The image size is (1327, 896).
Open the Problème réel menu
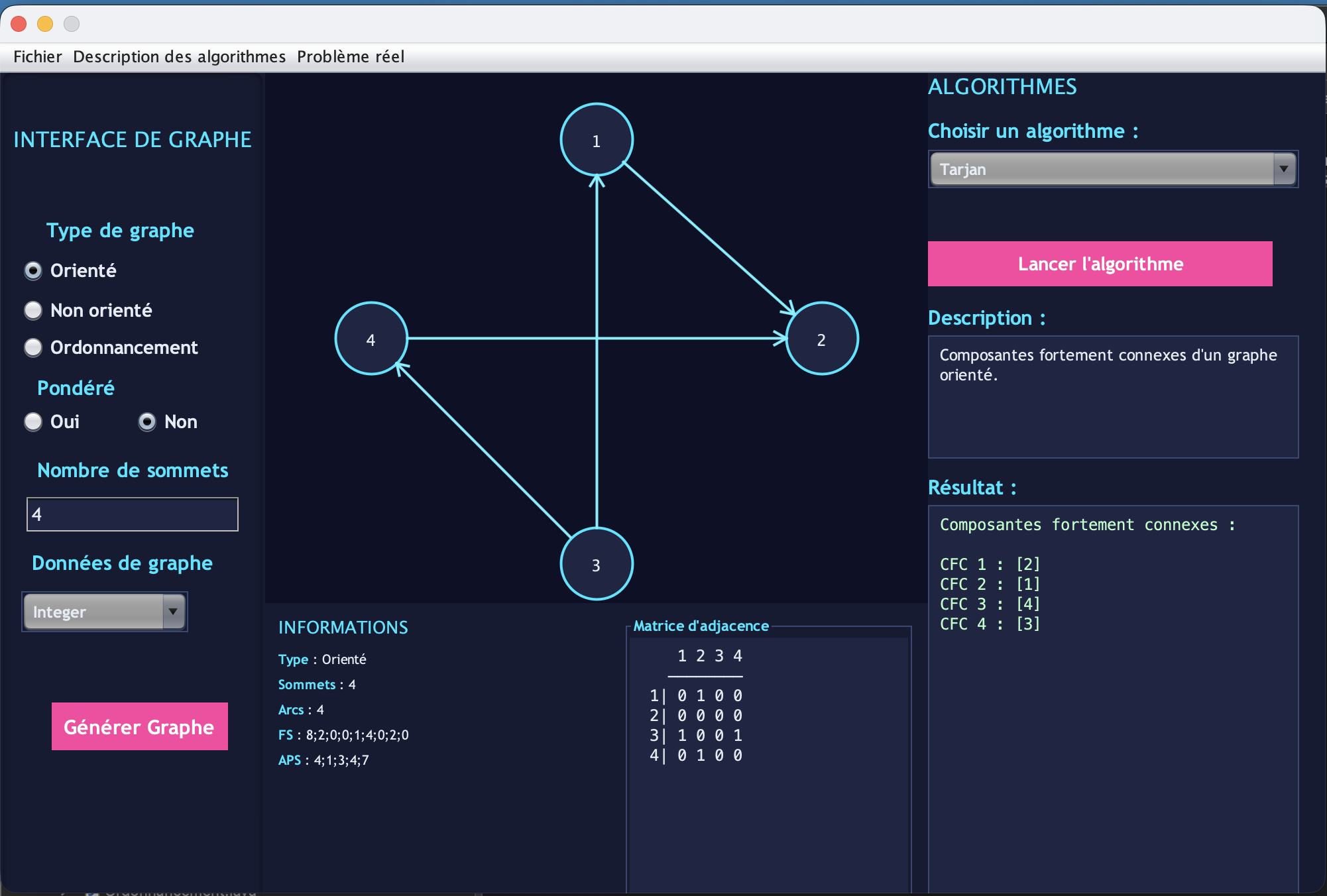click(351, 56)
